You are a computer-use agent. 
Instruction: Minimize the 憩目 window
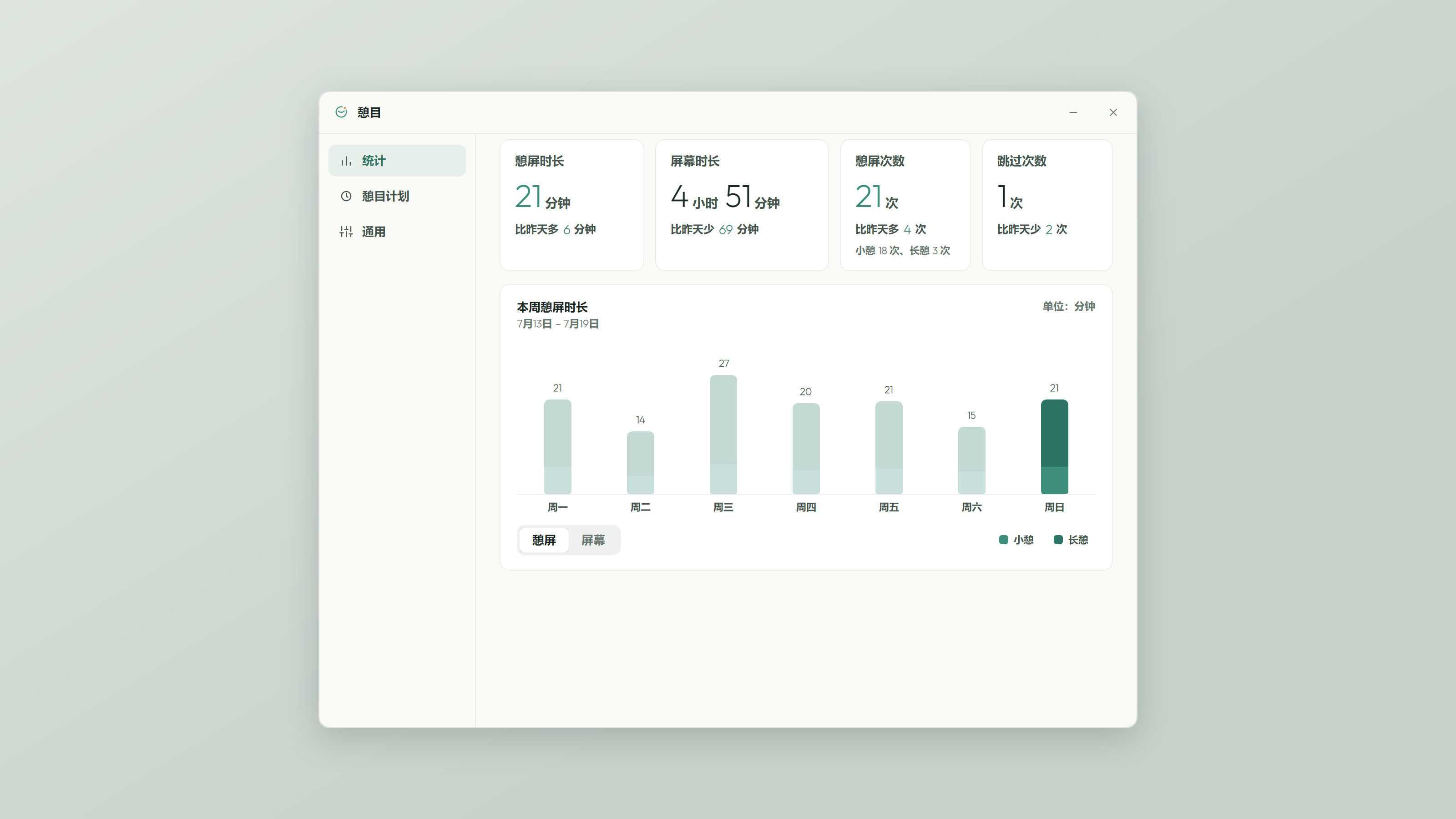click(x=1073, y=112)
